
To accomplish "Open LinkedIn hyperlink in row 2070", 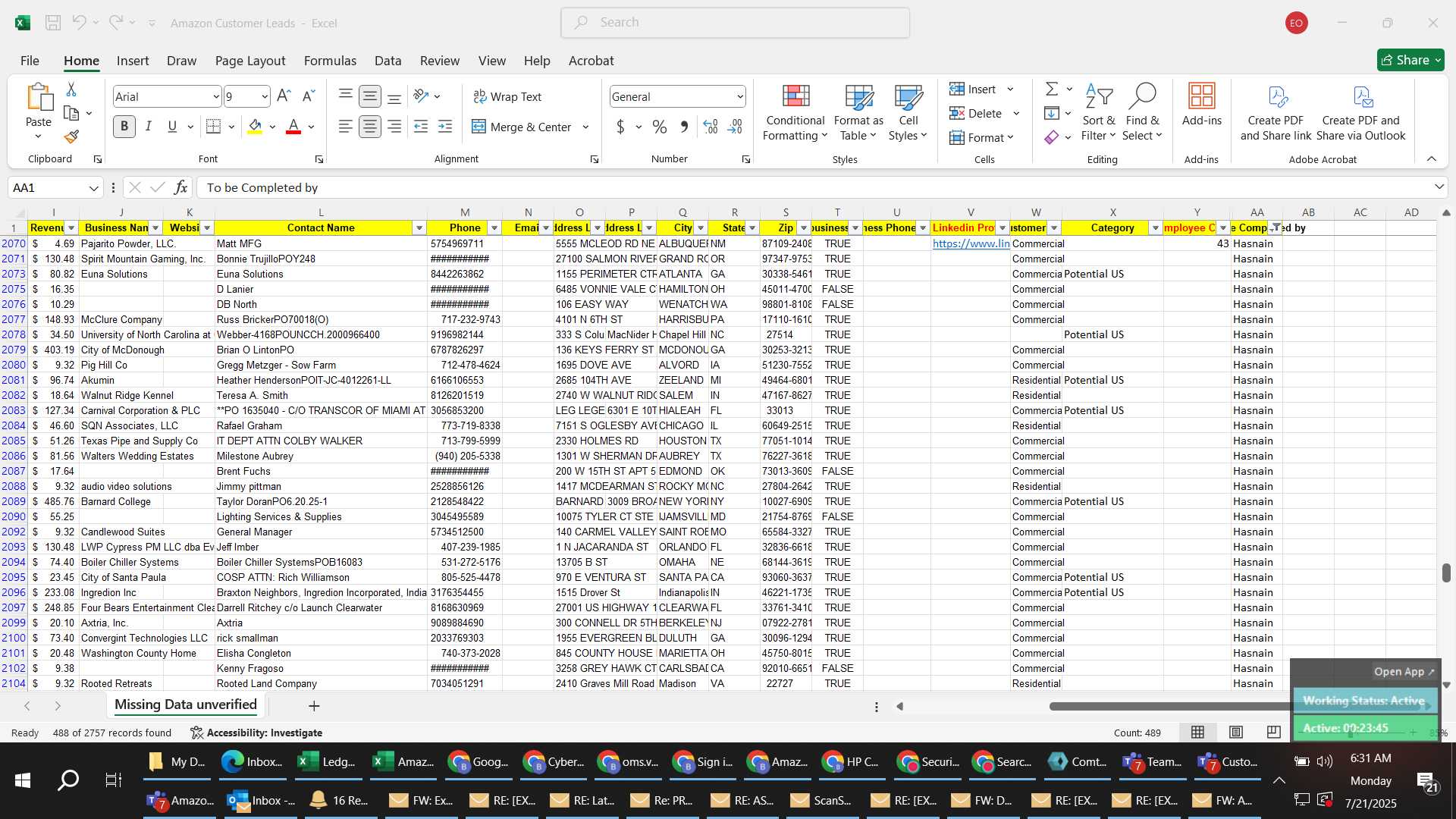I will (971, 243).
